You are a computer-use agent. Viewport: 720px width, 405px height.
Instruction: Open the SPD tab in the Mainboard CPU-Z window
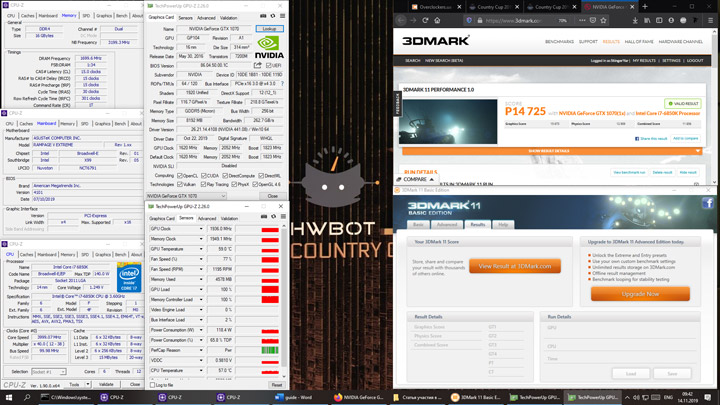pos(84,124)
